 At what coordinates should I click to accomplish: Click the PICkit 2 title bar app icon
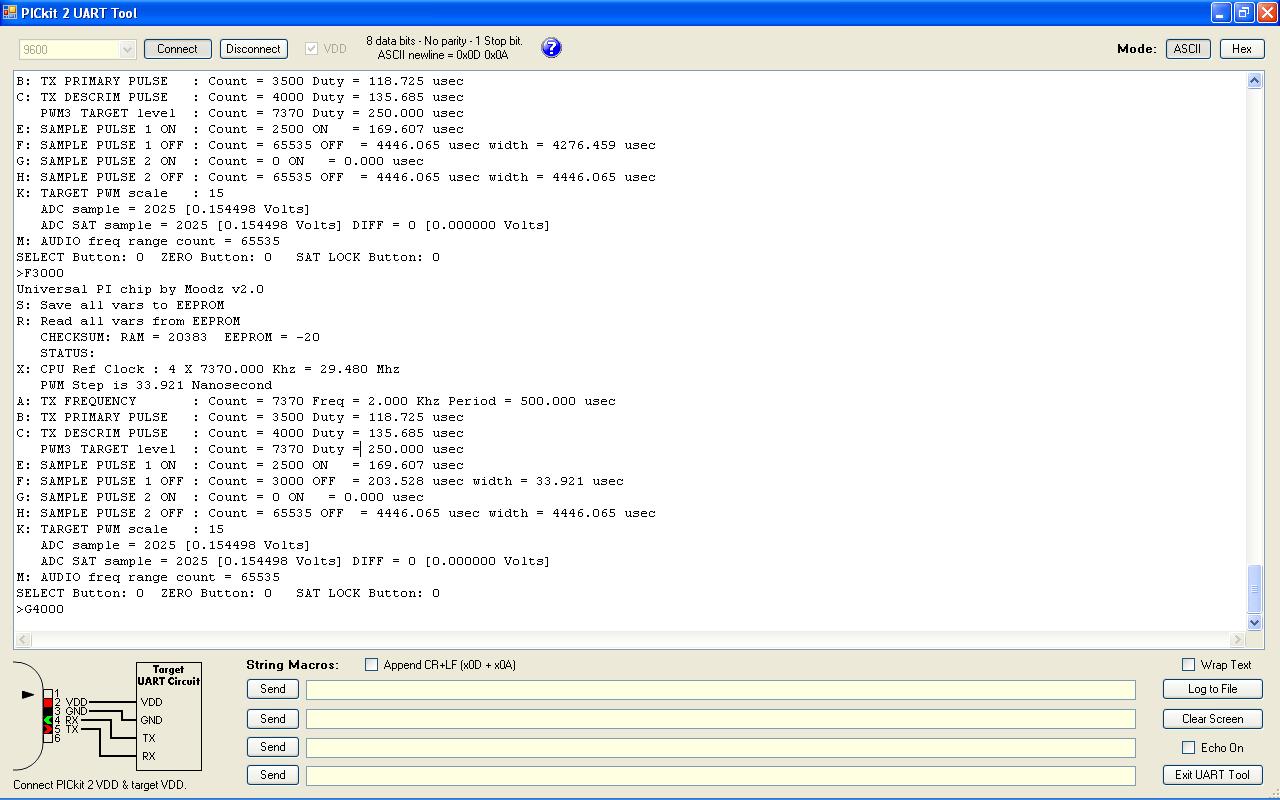10,13
